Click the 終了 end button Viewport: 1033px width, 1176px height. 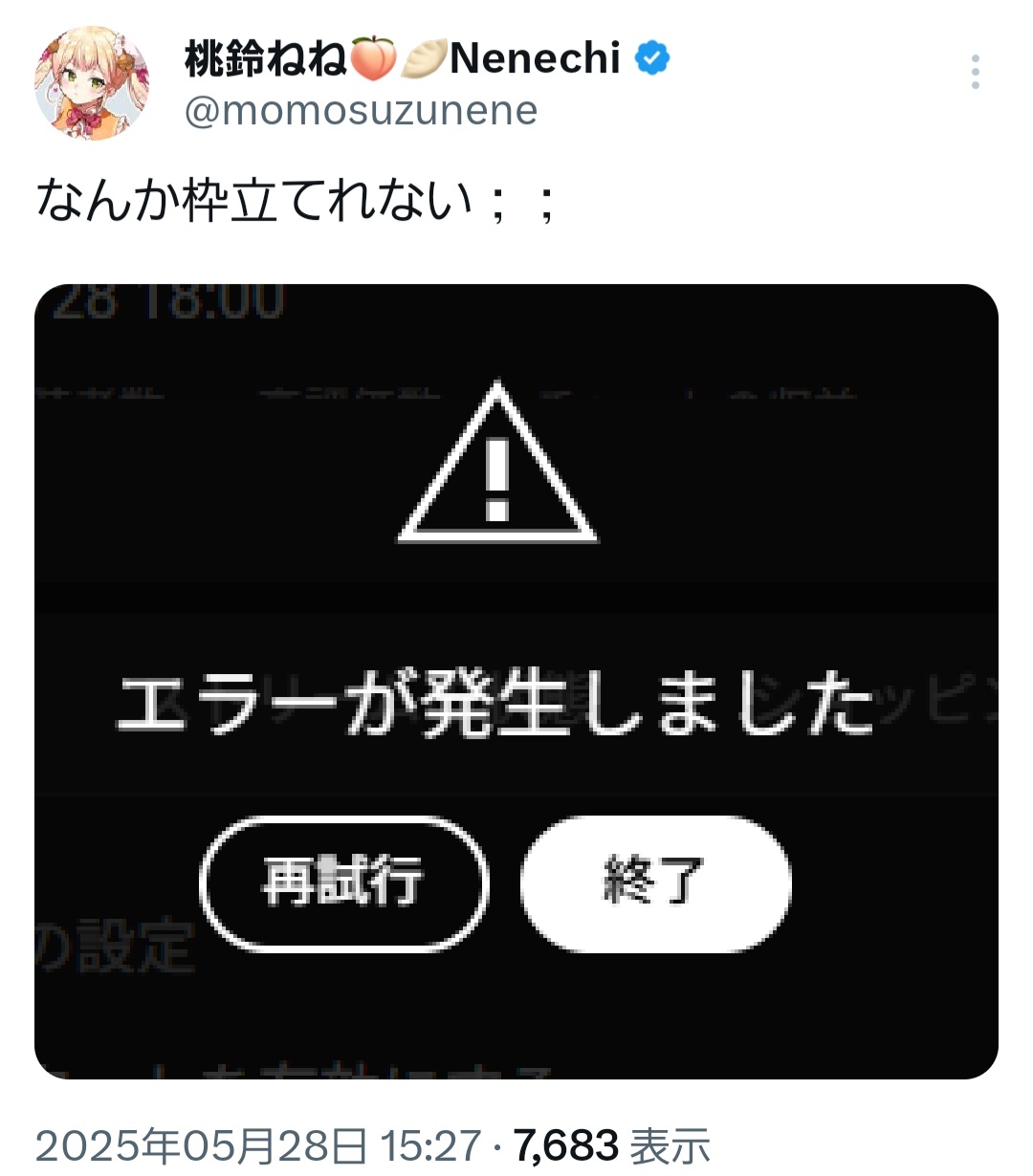pyautogui.click(x=655, y=882)
